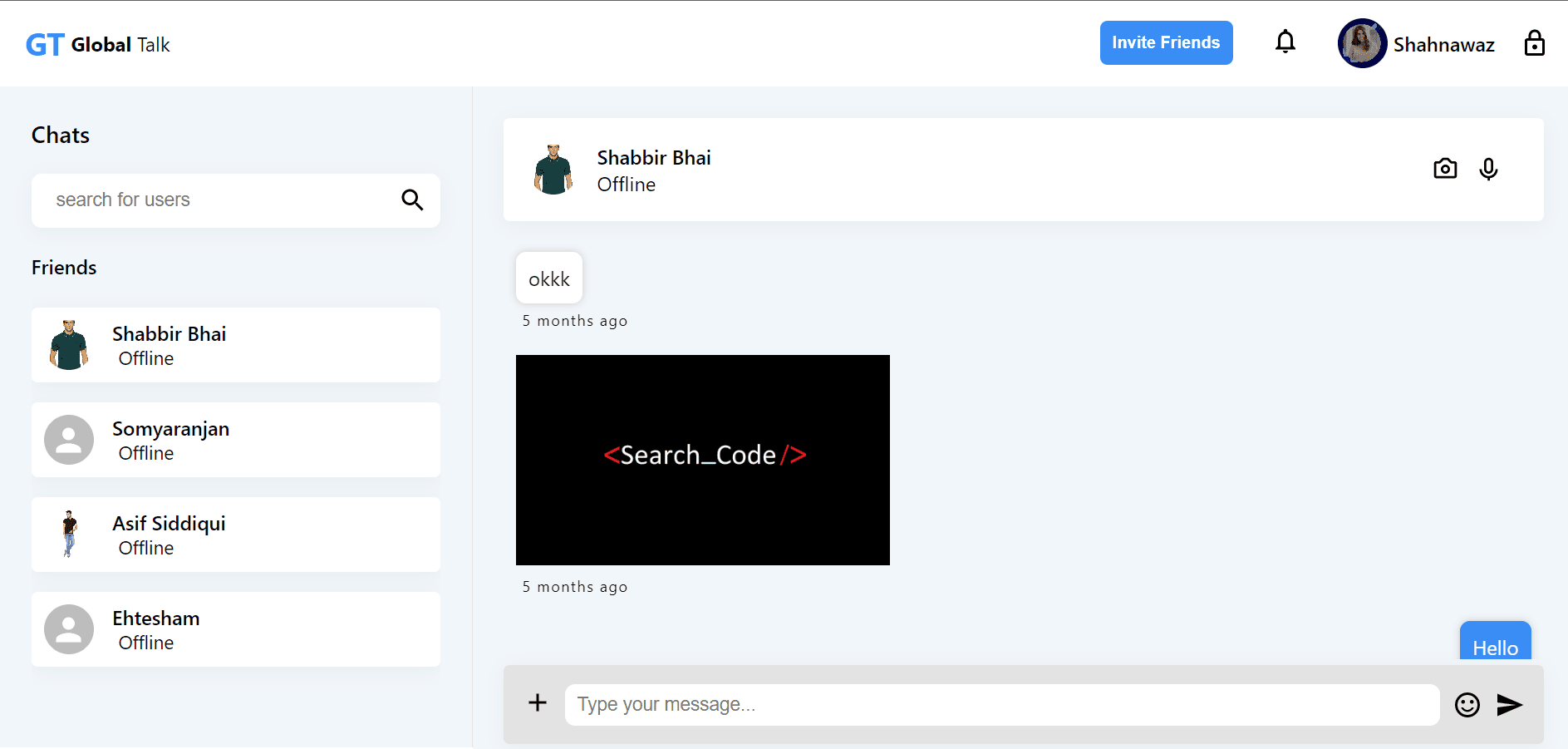Click Somyaranjan default avatar
Viewport: 1568px width, 749px height.
(x=69, y=440)
